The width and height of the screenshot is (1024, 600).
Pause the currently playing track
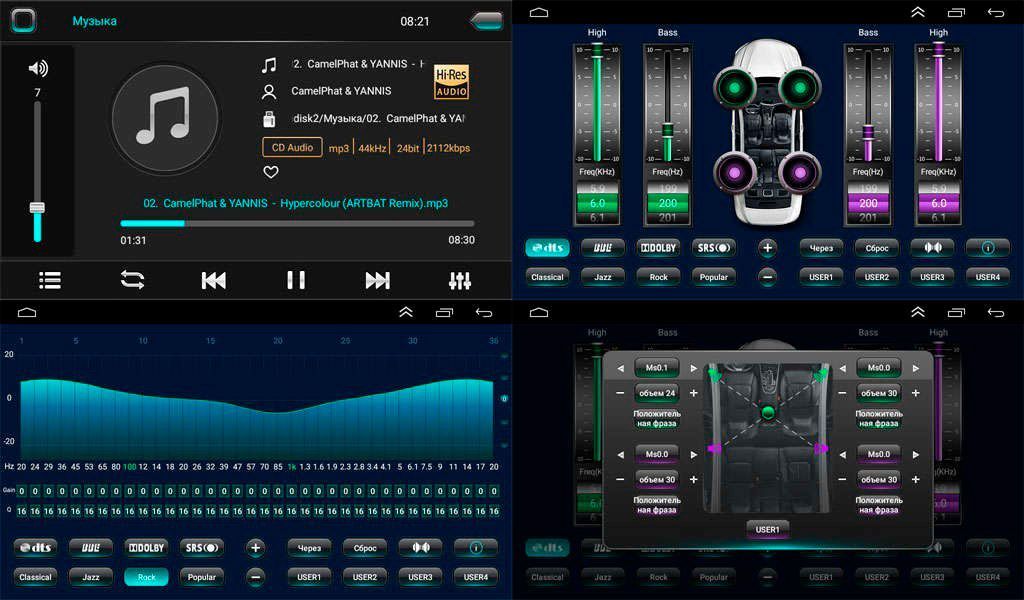click(296, 280)
